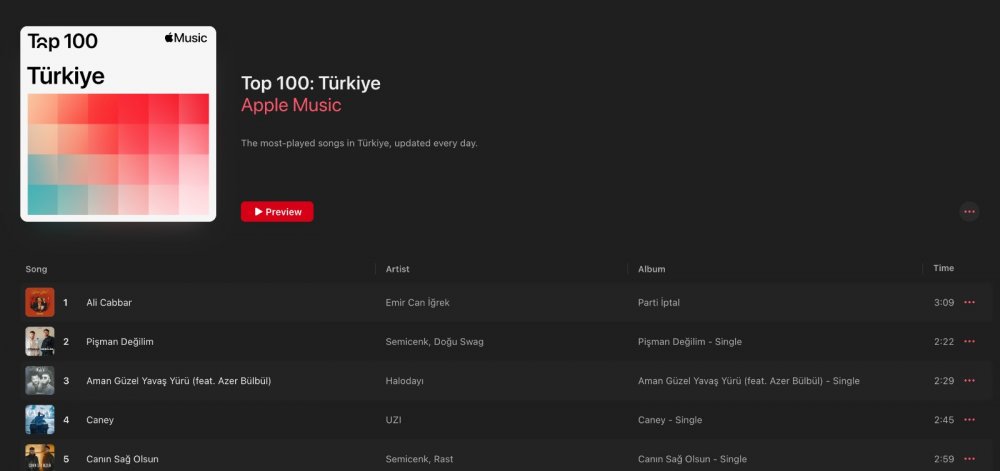Click Ali Cabbar album artwork thumbnail
Viewport: 1000px width, 471px height.
[x=40, y=302]
